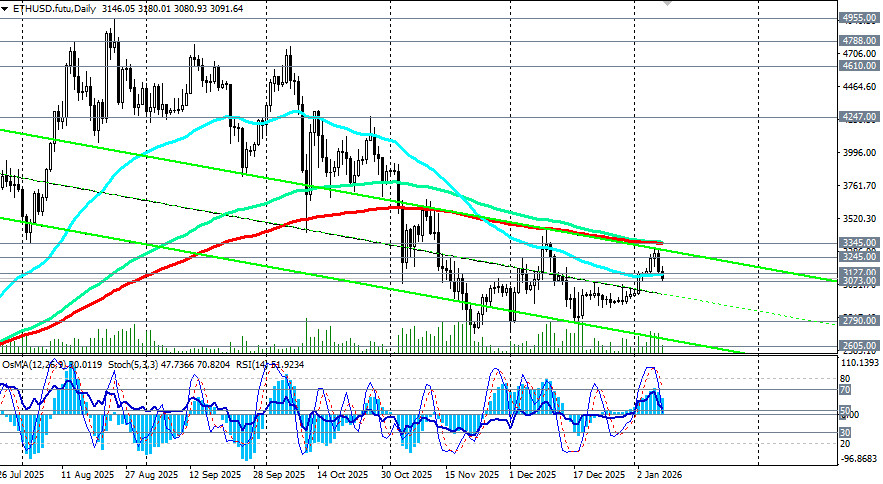883x484 pixels.
Task: Select the 2790.00 price level label
Action: click(858, 321)
